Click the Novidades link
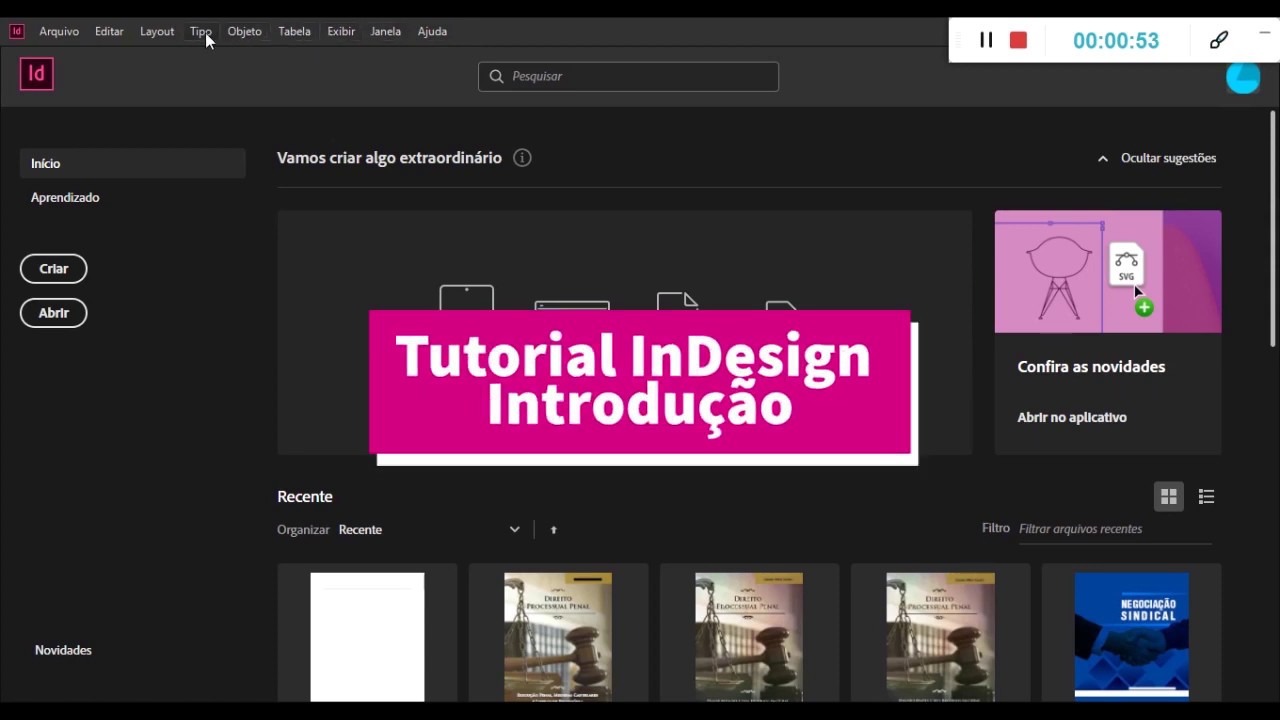1280x720 pixels. point(63,650)
